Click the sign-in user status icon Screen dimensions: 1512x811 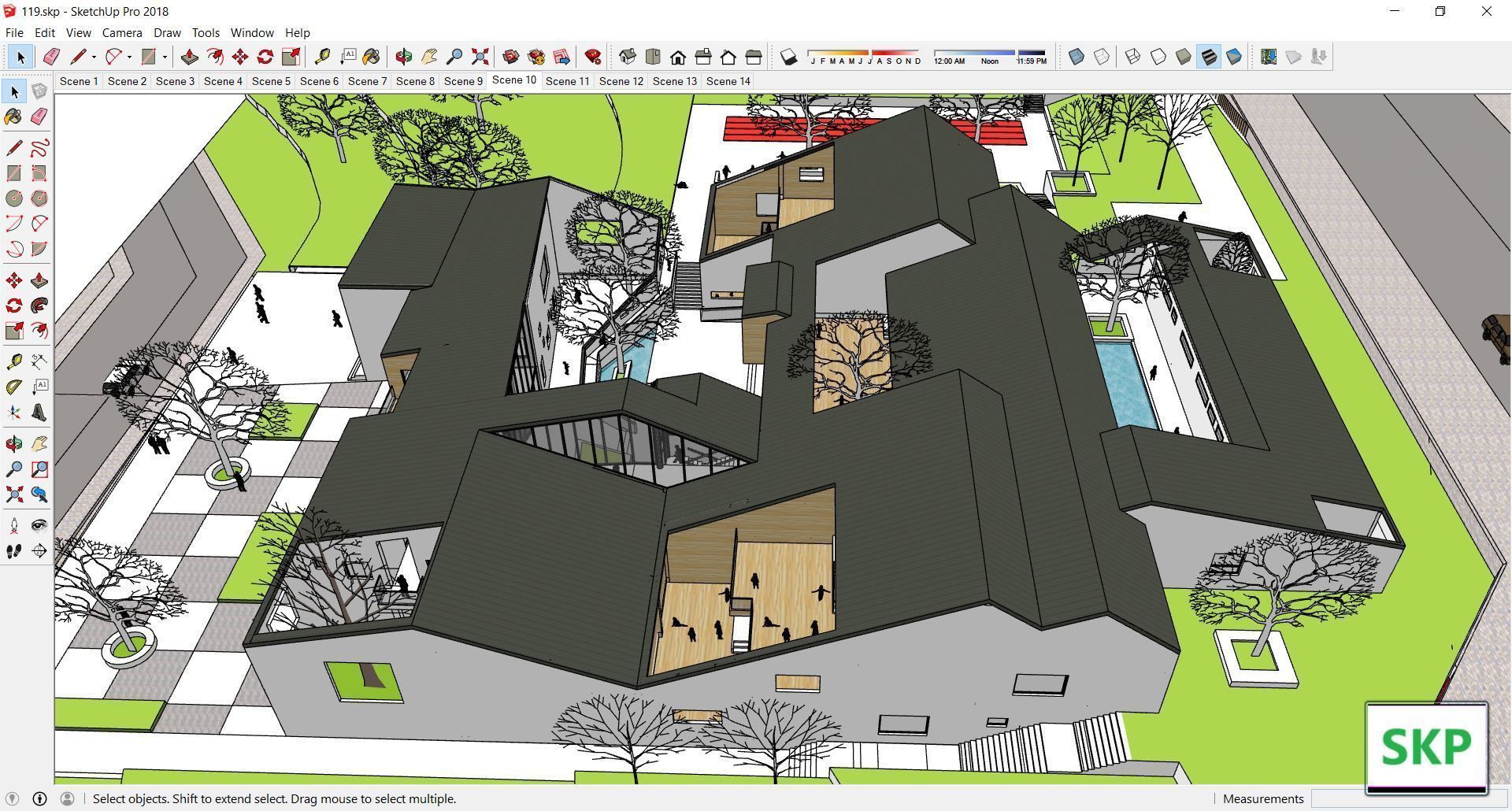point(67,798)
